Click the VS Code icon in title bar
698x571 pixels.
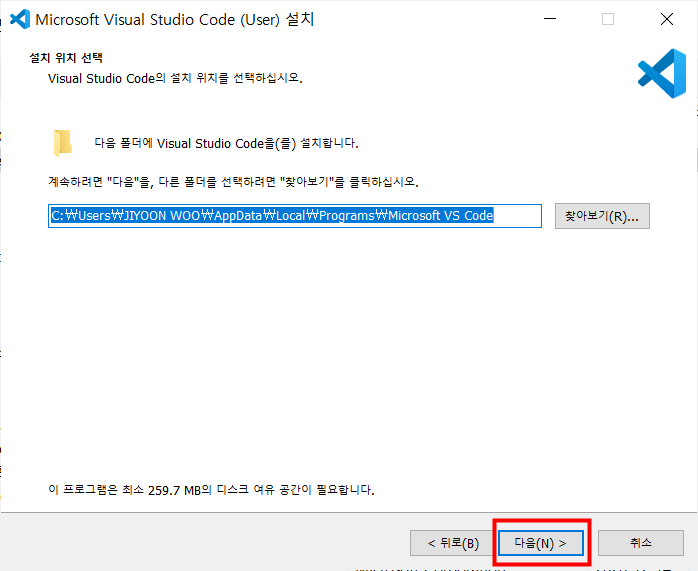pyautogui.click(x=20, y=20)
